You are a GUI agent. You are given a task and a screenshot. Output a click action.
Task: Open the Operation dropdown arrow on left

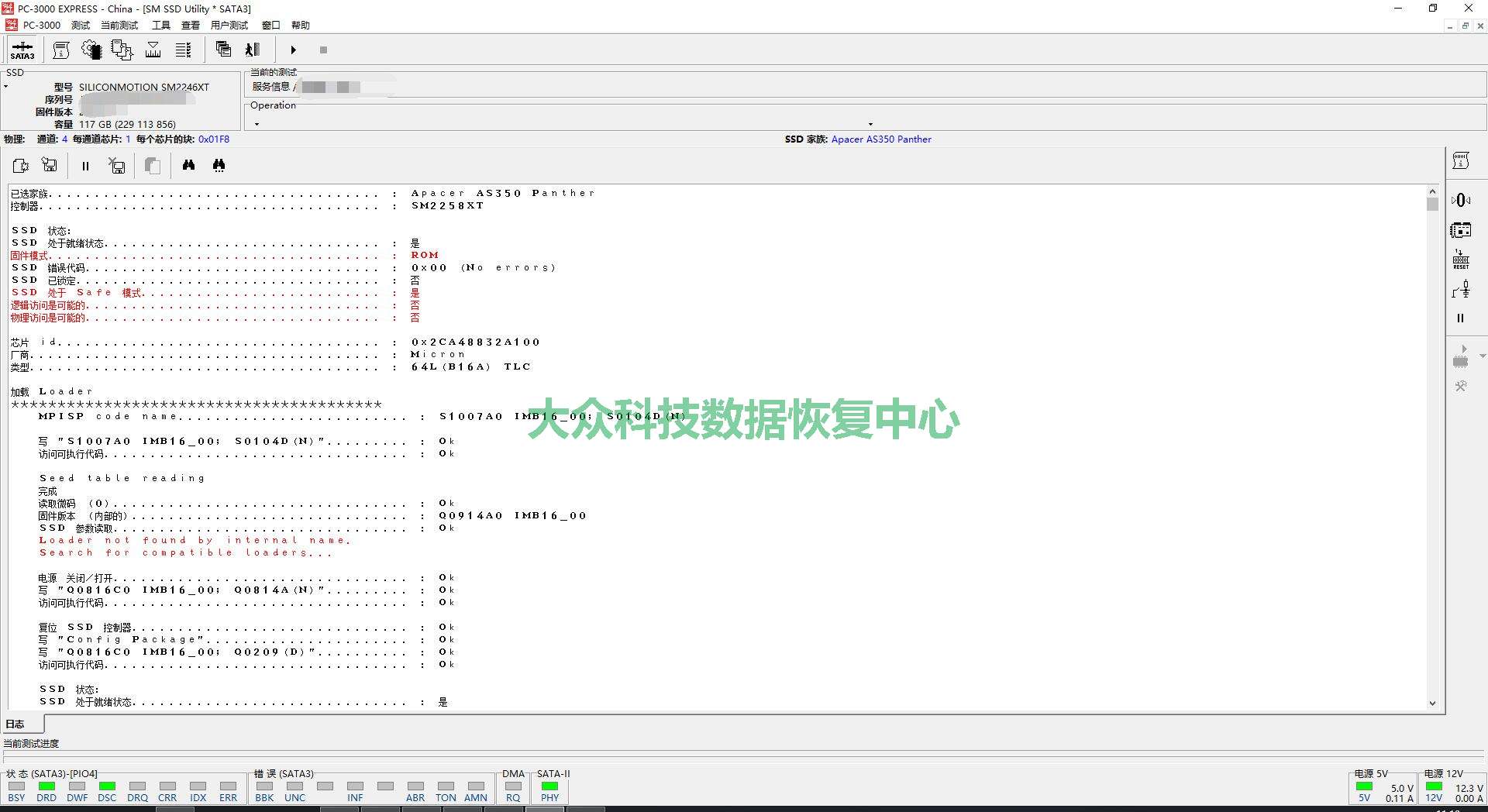point(257,124)
